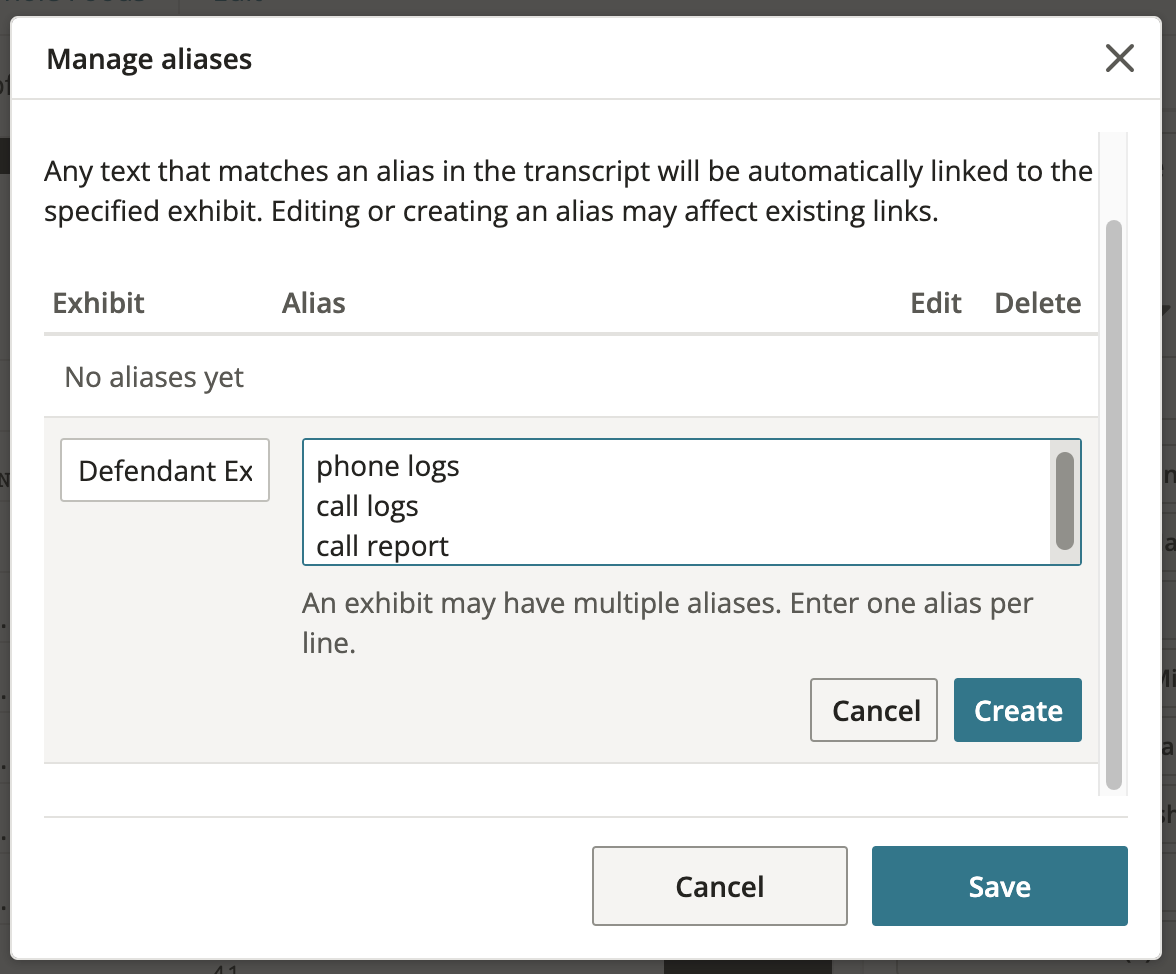The height and width of the screenshot is (974, 1176).
Task: Open the Defendant Ex exhibit dropdown
Action: coord(165,470)
